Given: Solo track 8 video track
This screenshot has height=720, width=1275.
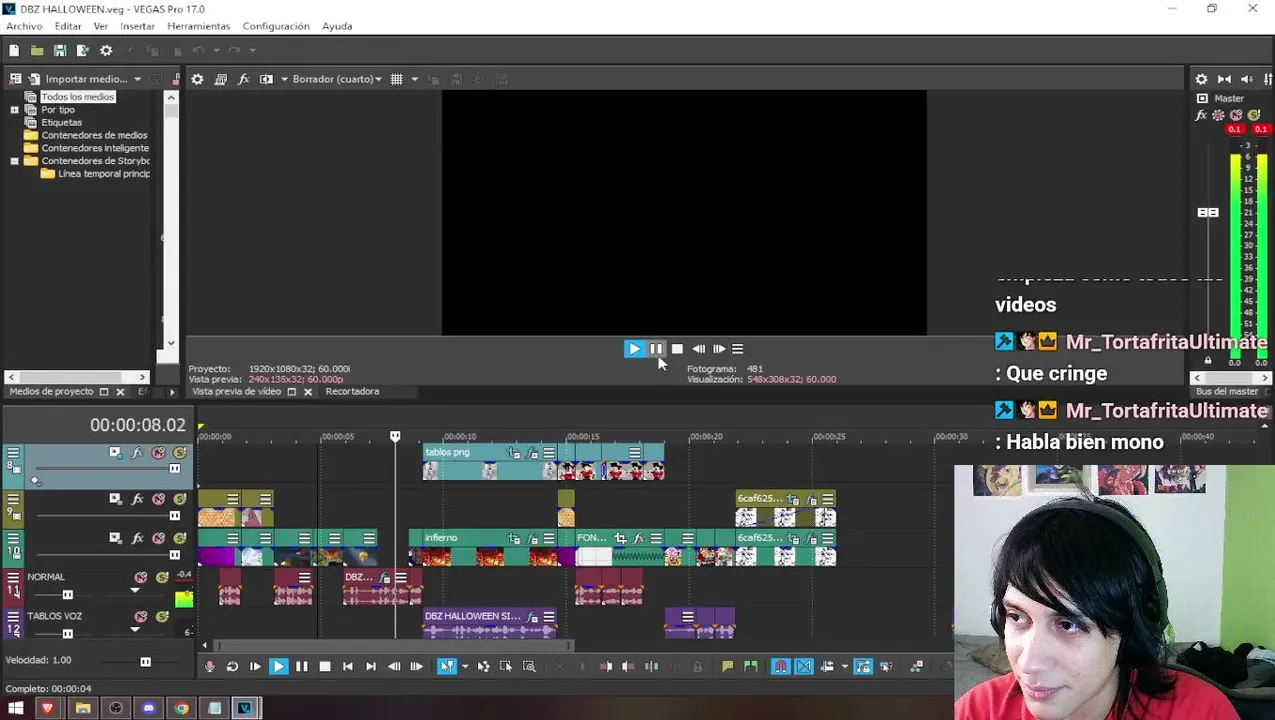Looking at the screenshot, I should [x=179, y=453].
